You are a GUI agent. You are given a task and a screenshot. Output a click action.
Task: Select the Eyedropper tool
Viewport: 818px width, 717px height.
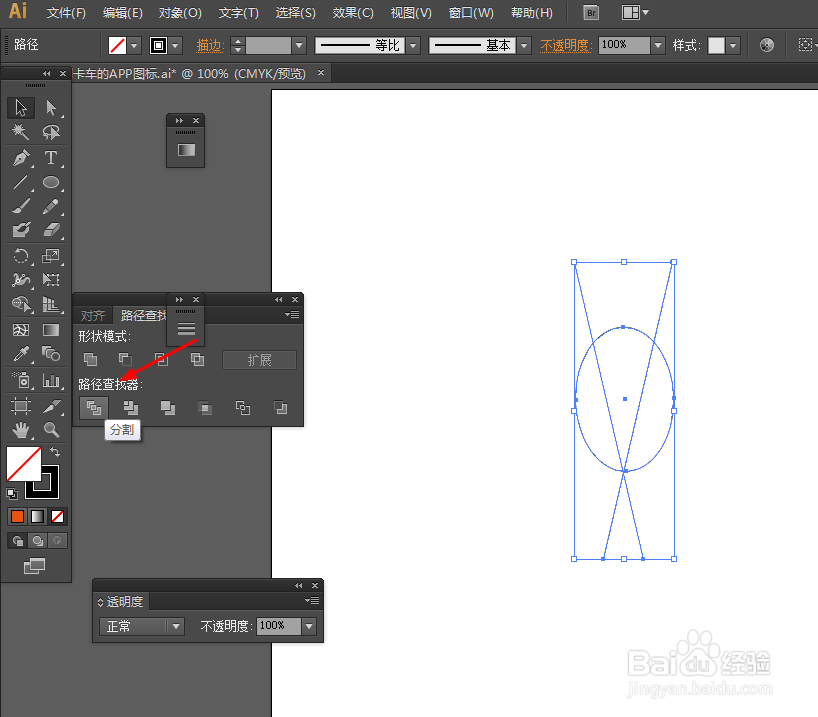click(21, 354)
